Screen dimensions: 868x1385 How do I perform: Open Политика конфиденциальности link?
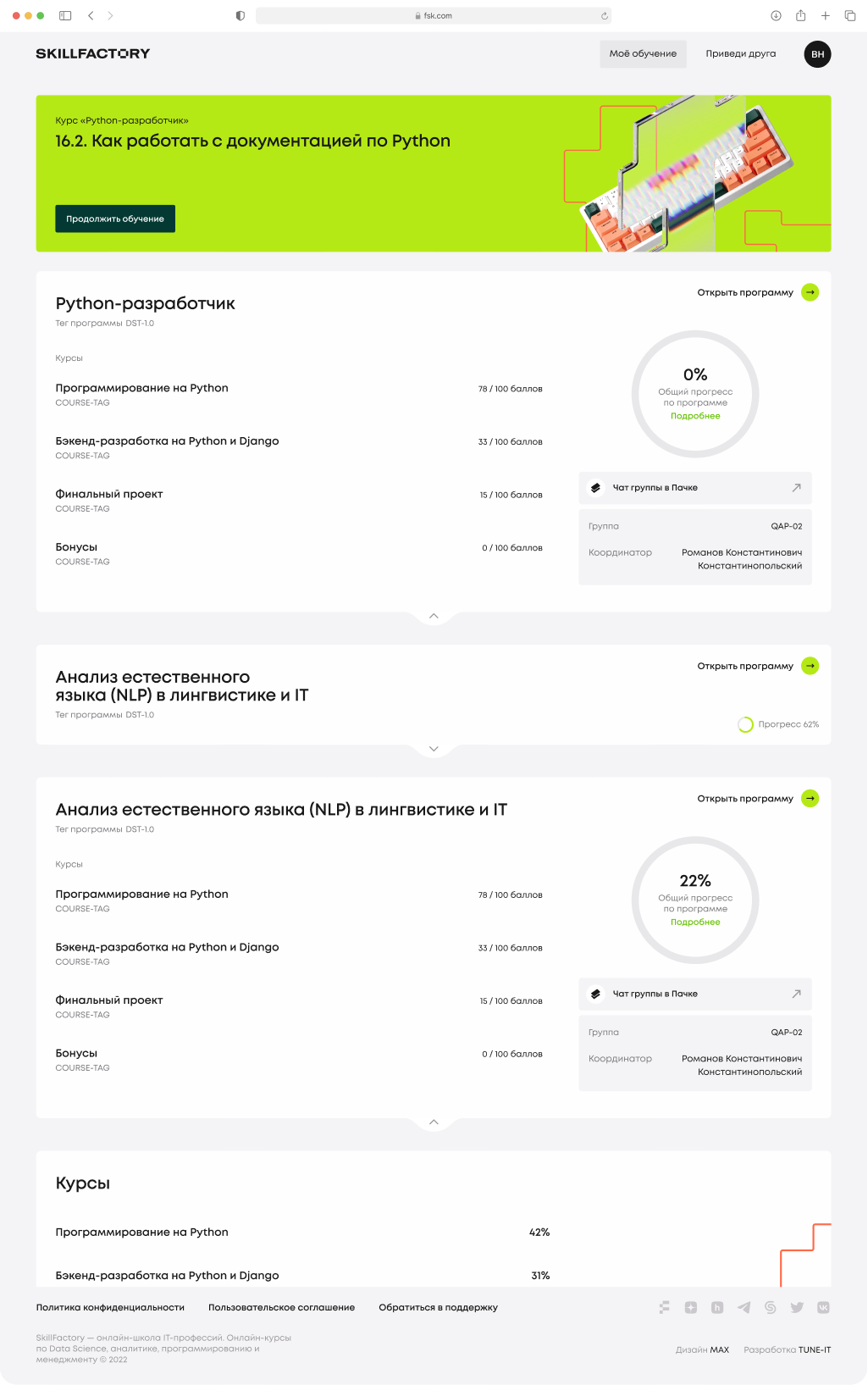(x=110, y=1307)
